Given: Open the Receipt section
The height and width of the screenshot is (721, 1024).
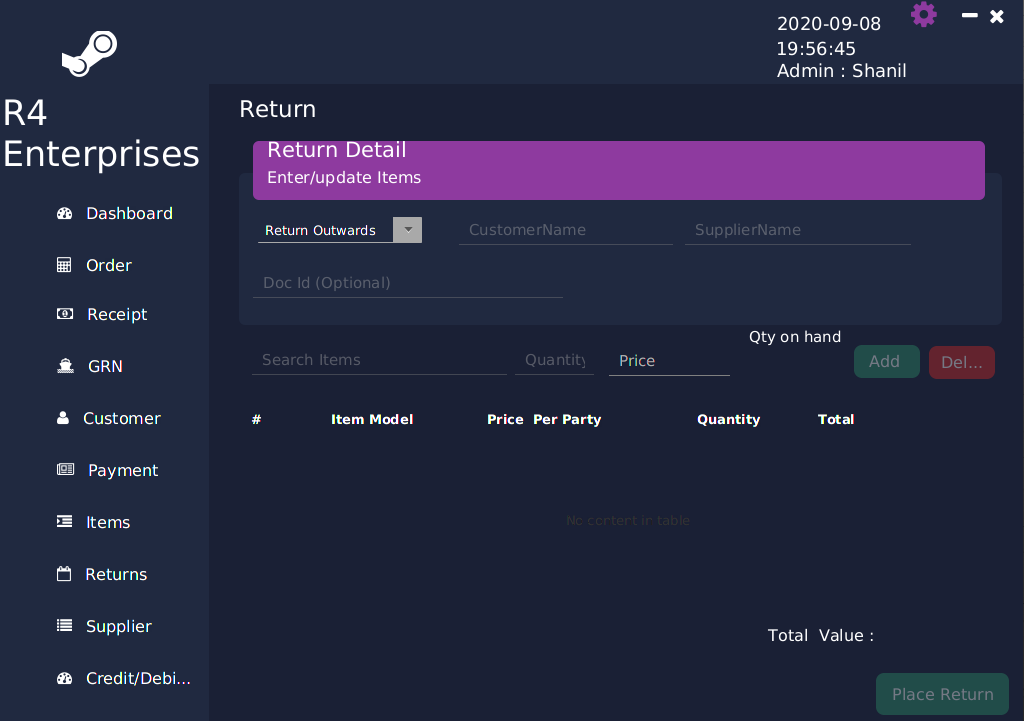Looking at the screenshot, I should pos(118,315).
